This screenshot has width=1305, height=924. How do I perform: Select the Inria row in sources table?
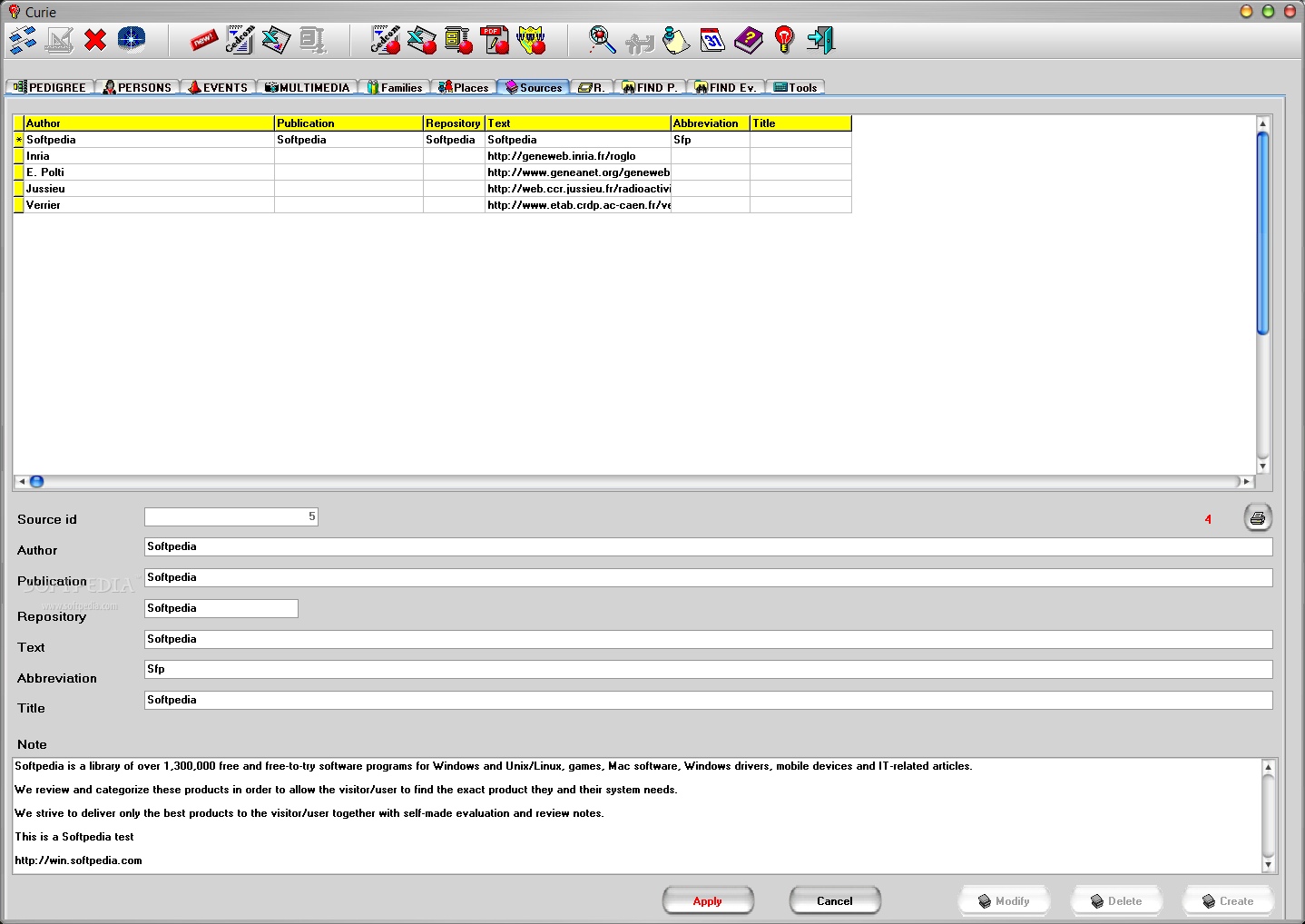pyautogui.click(x=432, y=156)
